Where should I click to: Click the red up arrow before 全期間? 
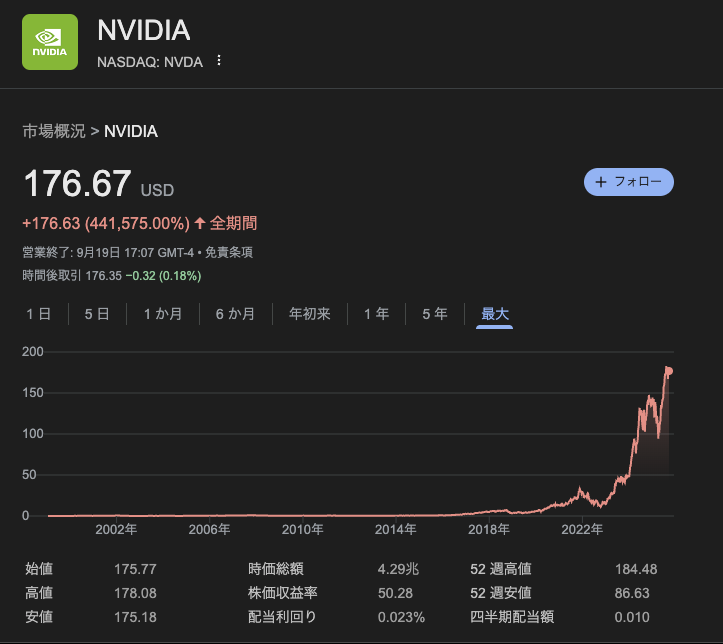click(x=200, y=223)
